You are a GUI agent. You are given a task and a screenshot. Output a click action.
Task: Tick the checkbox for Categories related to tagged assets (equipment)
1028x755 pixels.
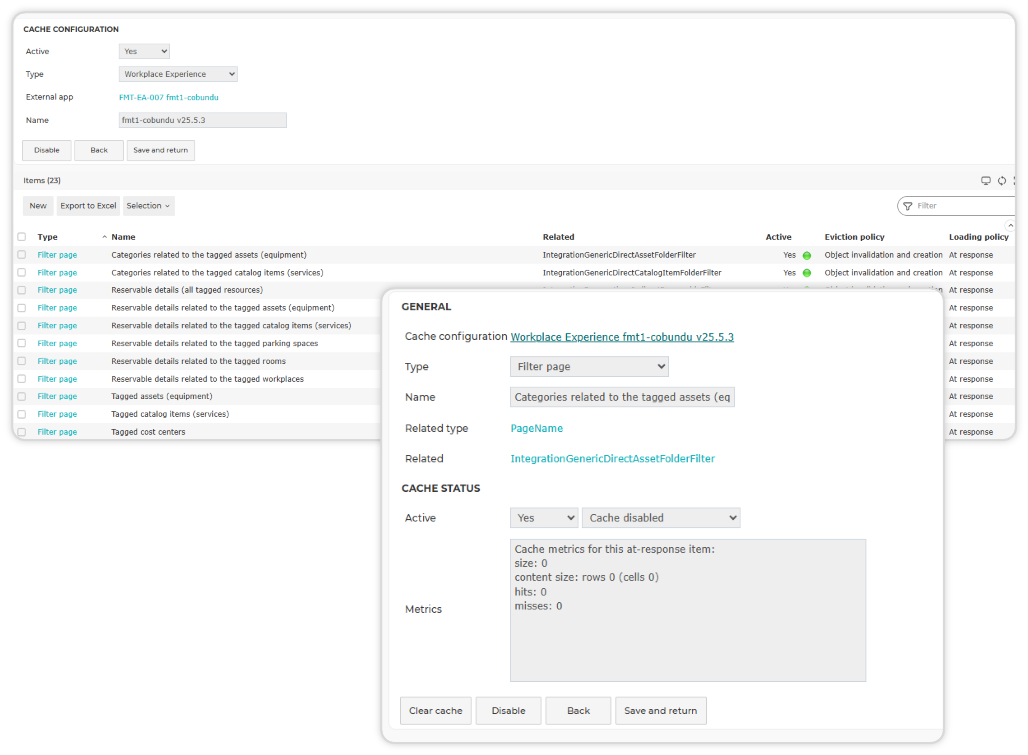22,255
